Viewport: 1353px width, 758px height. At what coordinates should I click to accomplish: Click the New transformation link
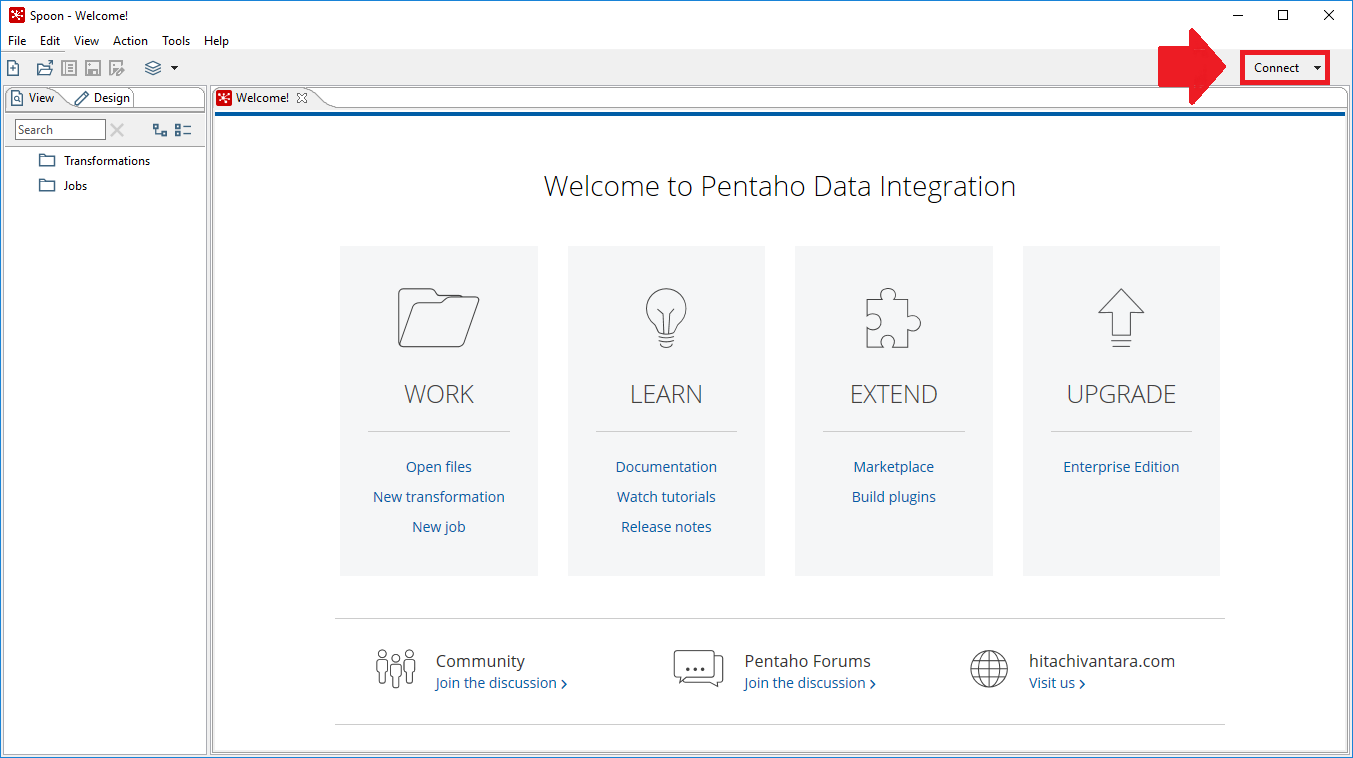click(x=438, y=497)
